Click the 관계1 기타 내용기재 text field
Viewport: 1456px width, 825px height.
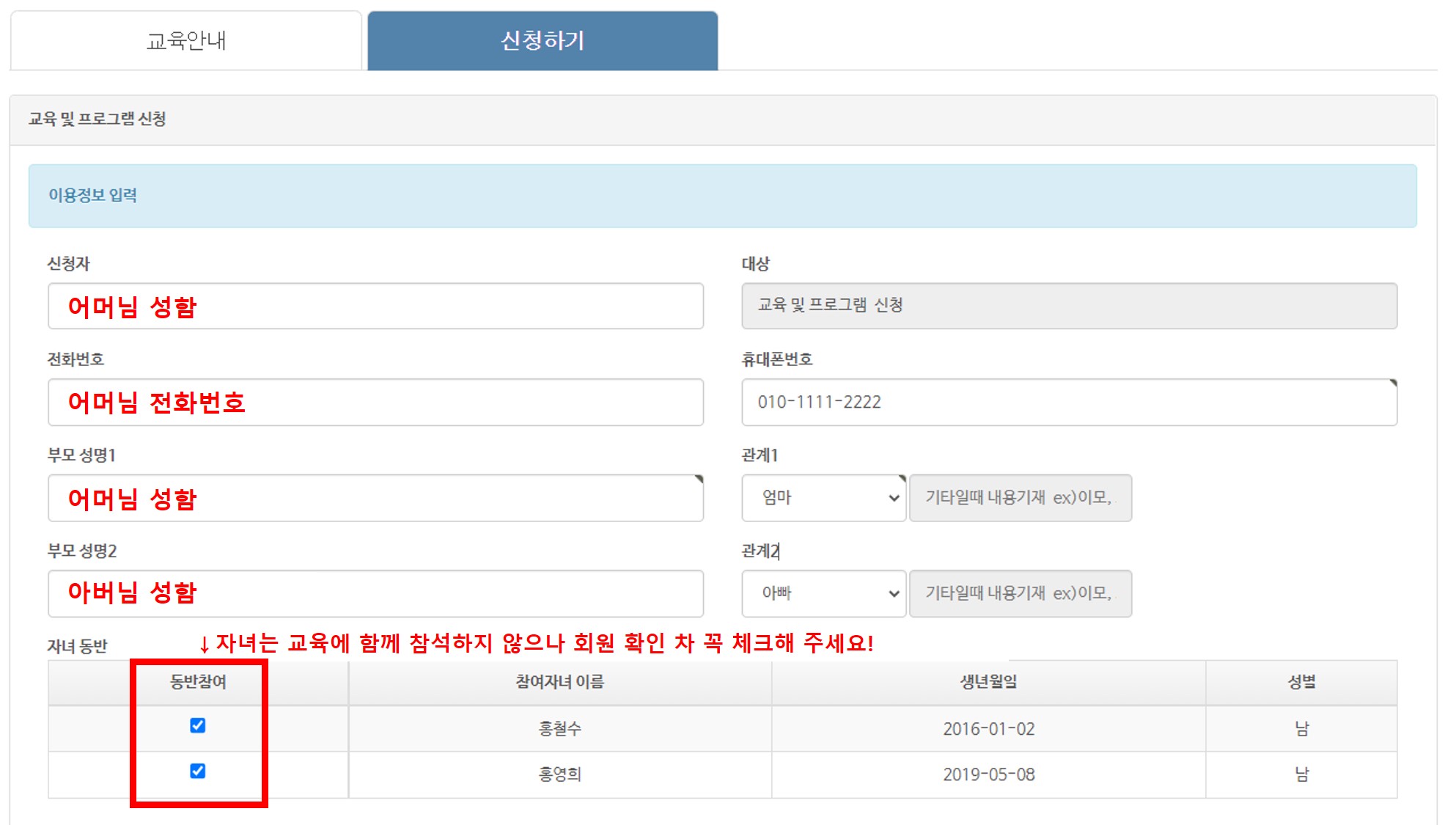pyautogui.click(x=1020, y=498)
